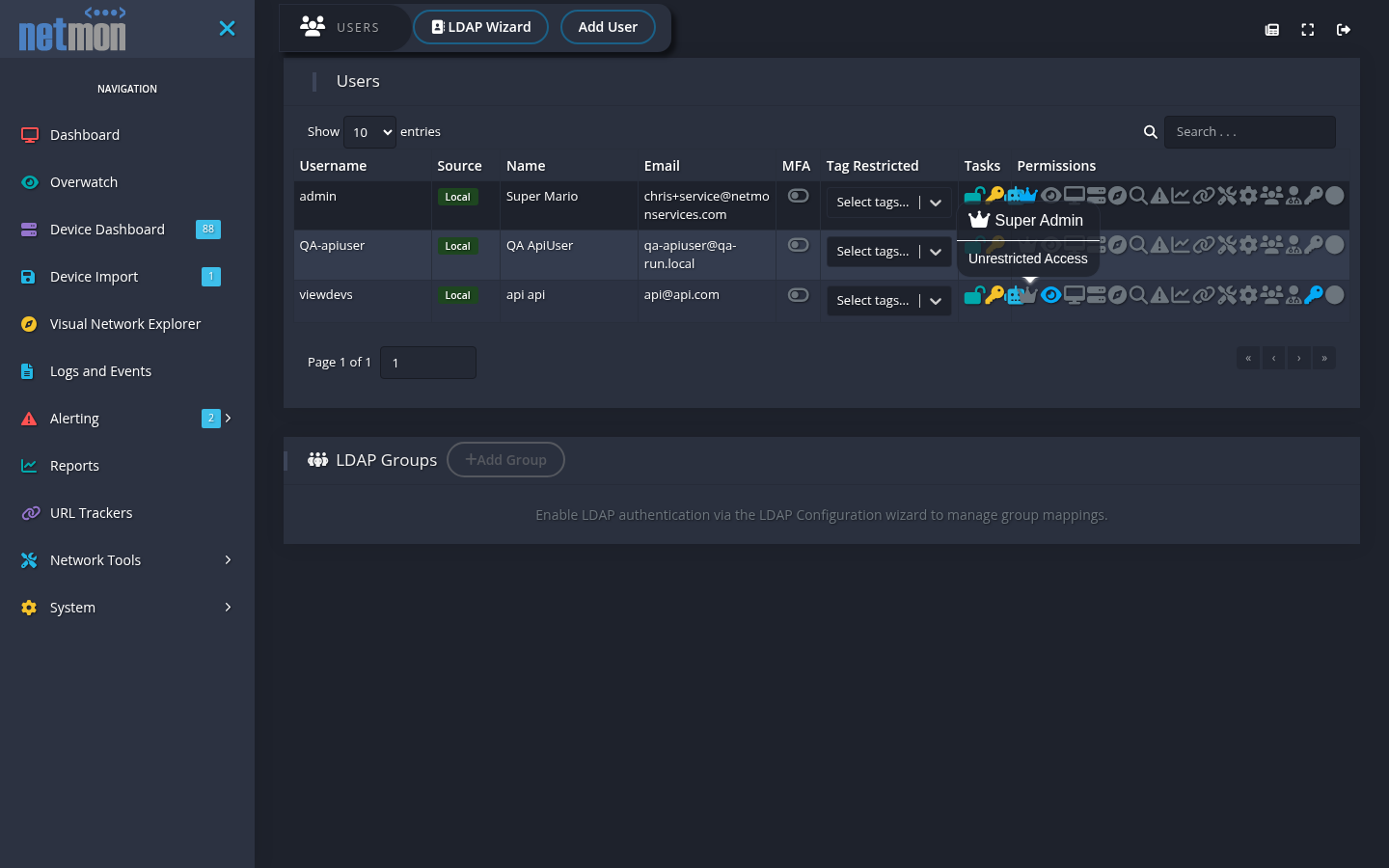The height and width of the screenshot is (868, 1389).
Task: Click viewdevs row warning triangle icon
Action: (1159, 295)
